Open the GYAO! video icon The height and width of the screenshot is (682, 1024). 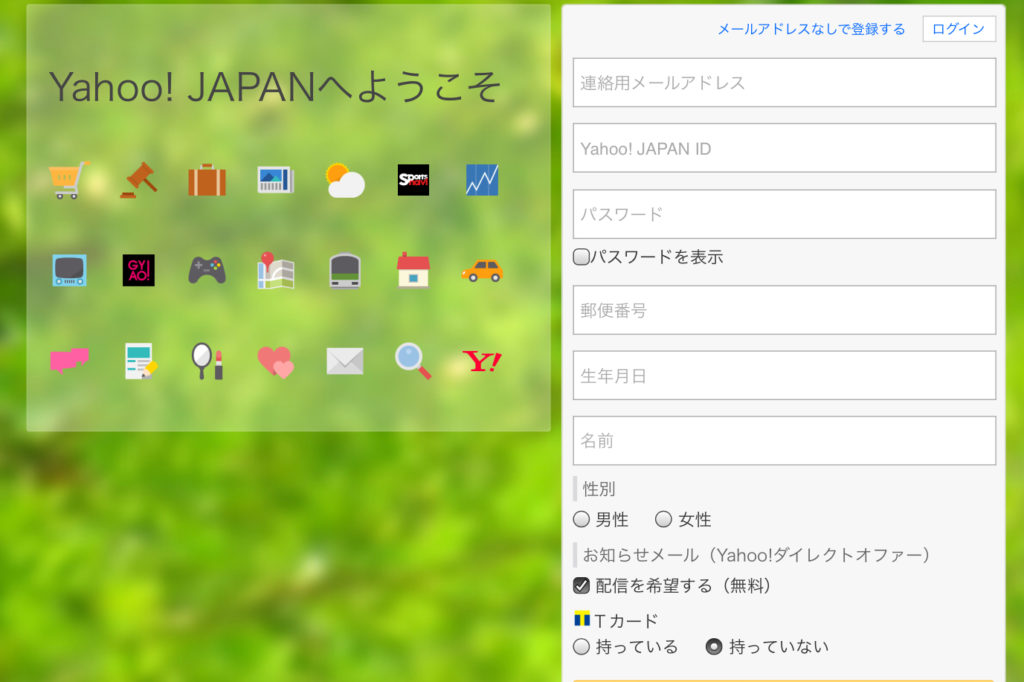(x=138, y=270)
